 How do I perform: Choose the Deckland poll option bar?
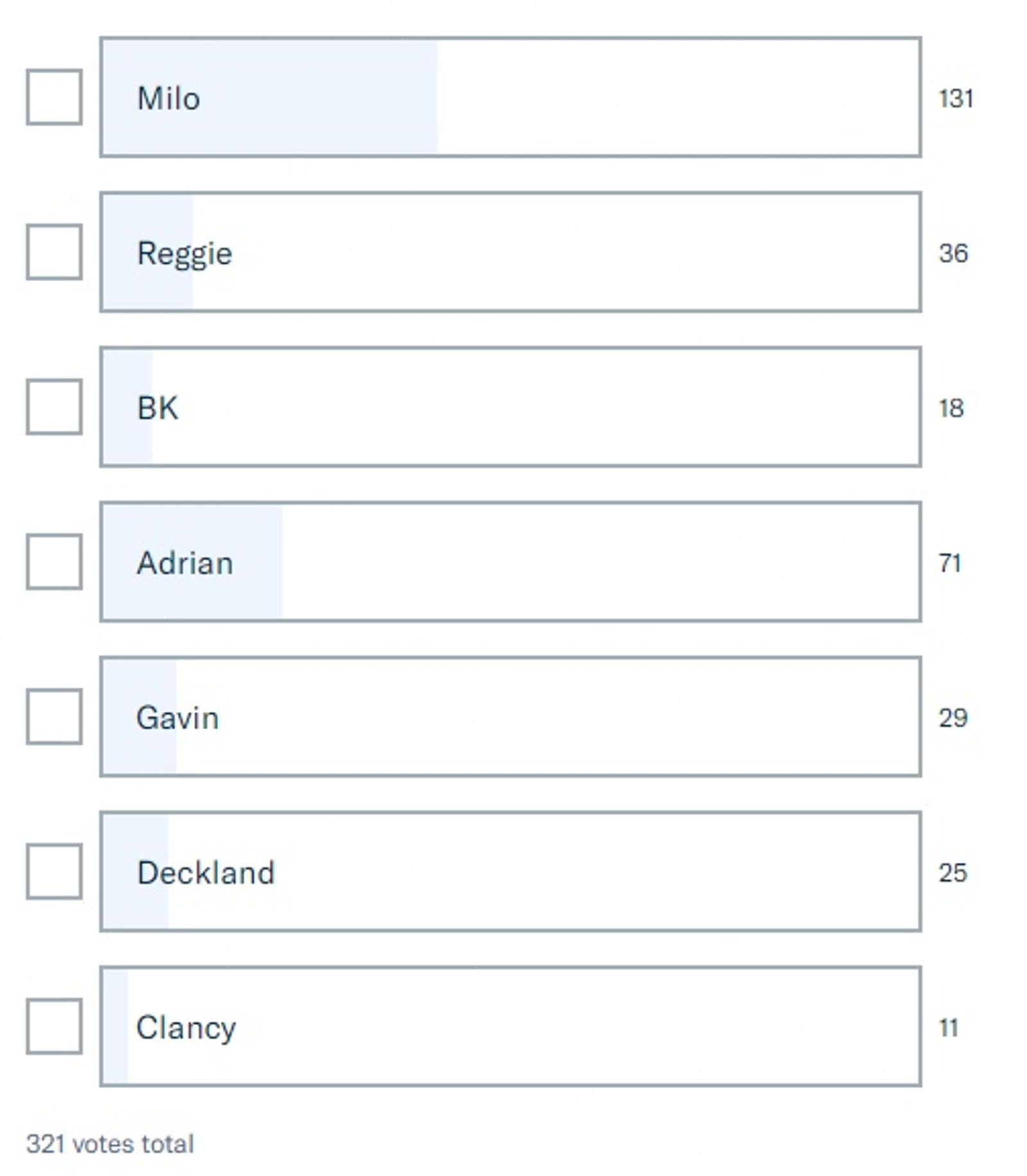(510, 871)
